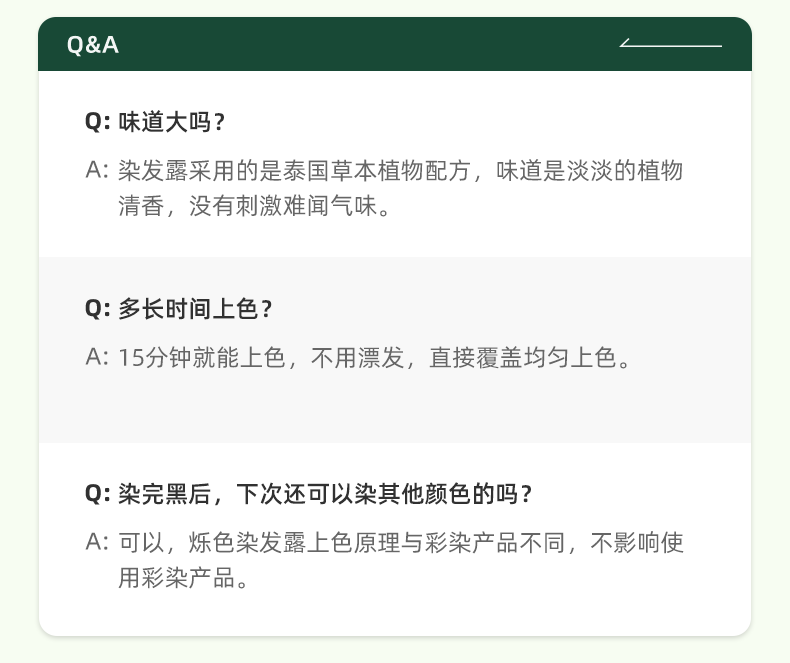Viewport: 790px width, 663px height.
Task: Select the question 味道大吗?
Action: pyautogui.click(x=171, y=122)
